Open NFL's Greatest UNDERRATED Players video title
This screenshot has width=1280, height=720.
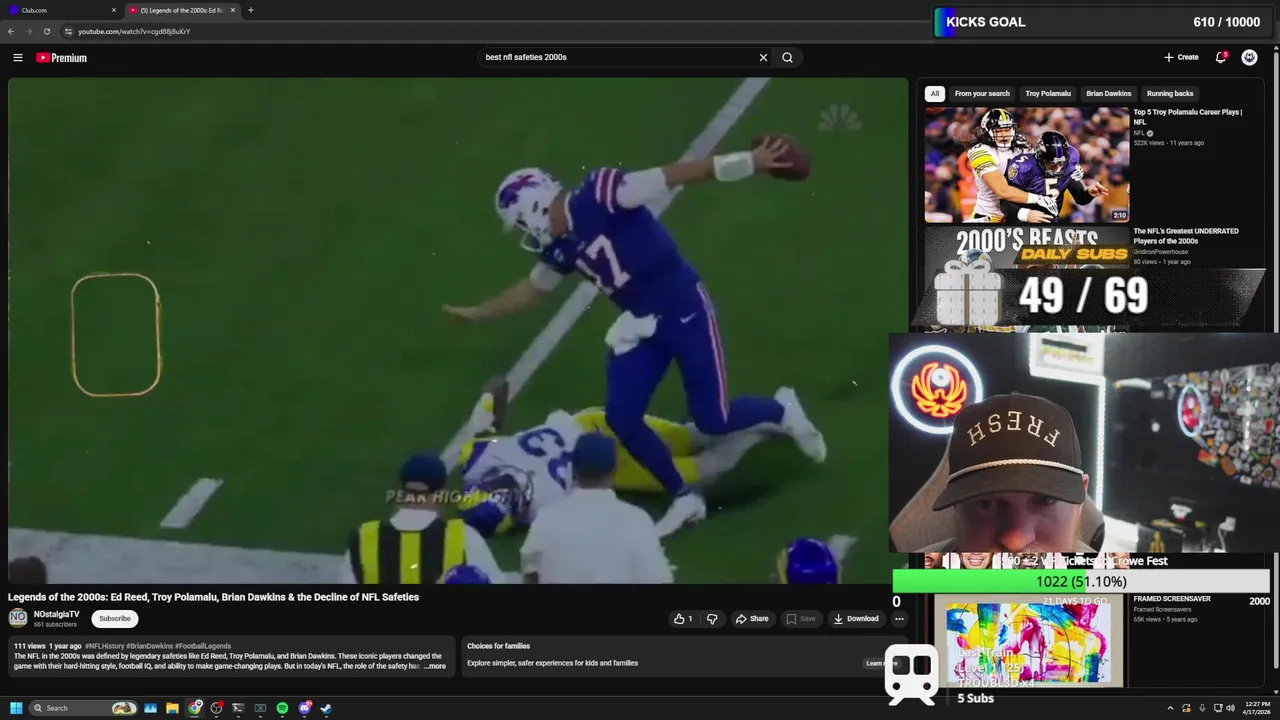click(1186, 236)
